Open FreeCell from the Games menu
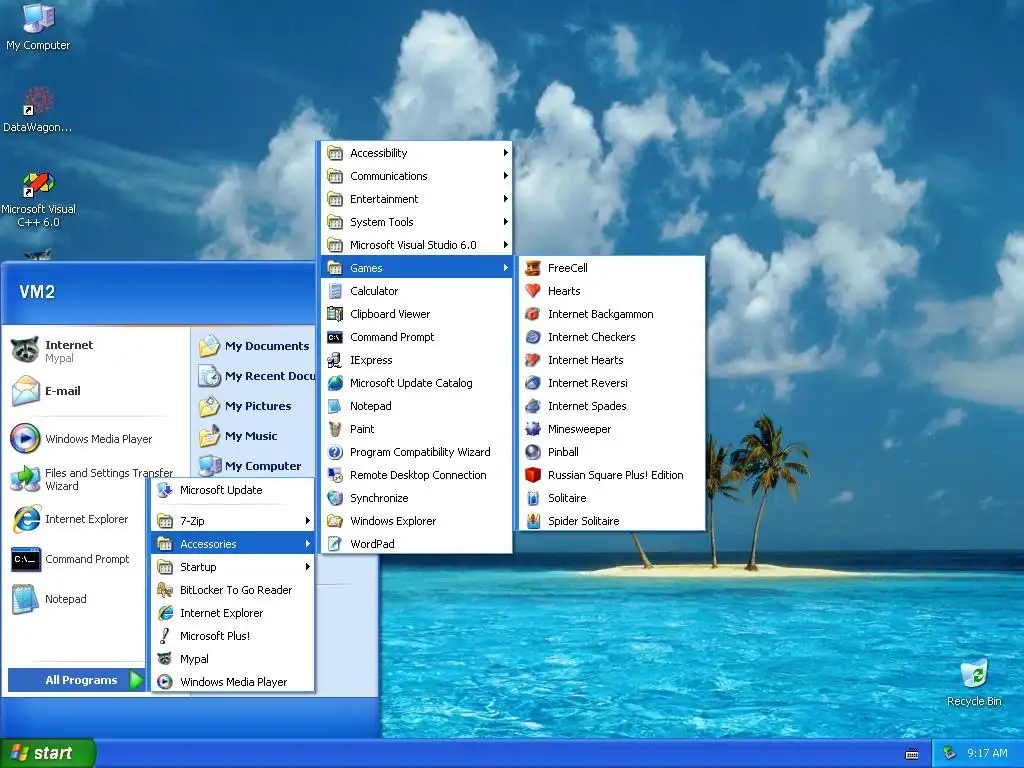Viewport: 1024px width, 768px height. (x=612, y=268)
